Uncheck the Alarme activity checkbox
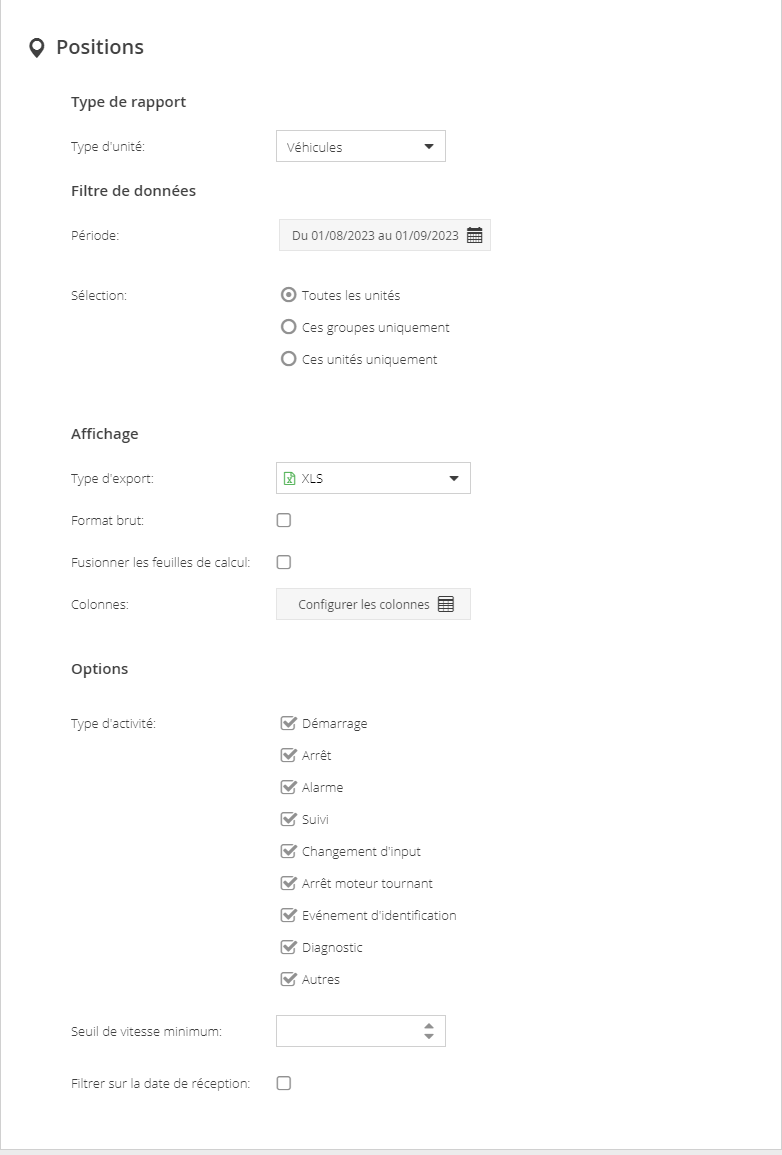This screenshot has height=1155, width=782. tap(289, 787)
